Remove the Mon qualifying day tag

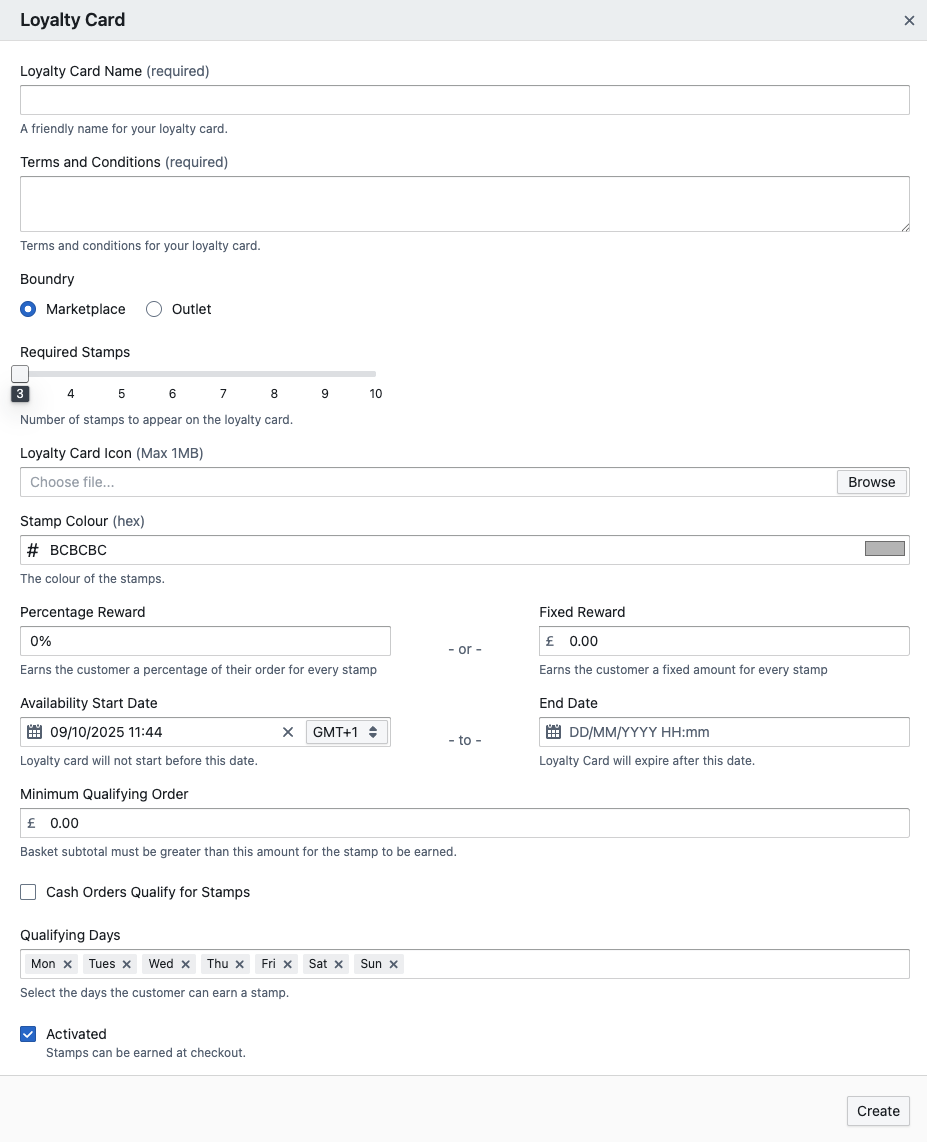68,964
